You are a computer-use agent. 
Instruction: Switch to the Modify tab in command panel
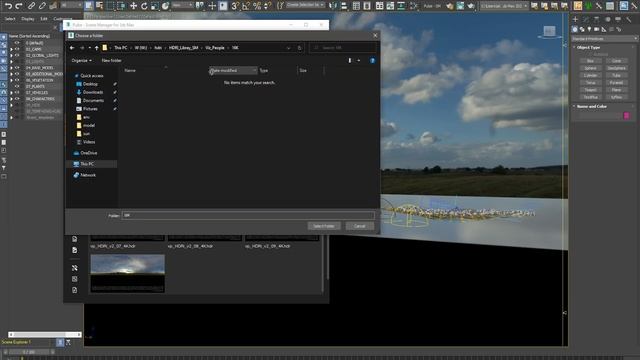[586, 19]
